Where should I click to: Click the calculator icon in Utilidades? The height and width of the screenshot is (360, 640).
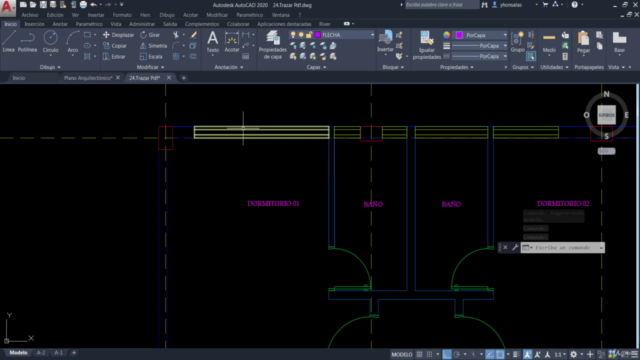click(565, 56)
